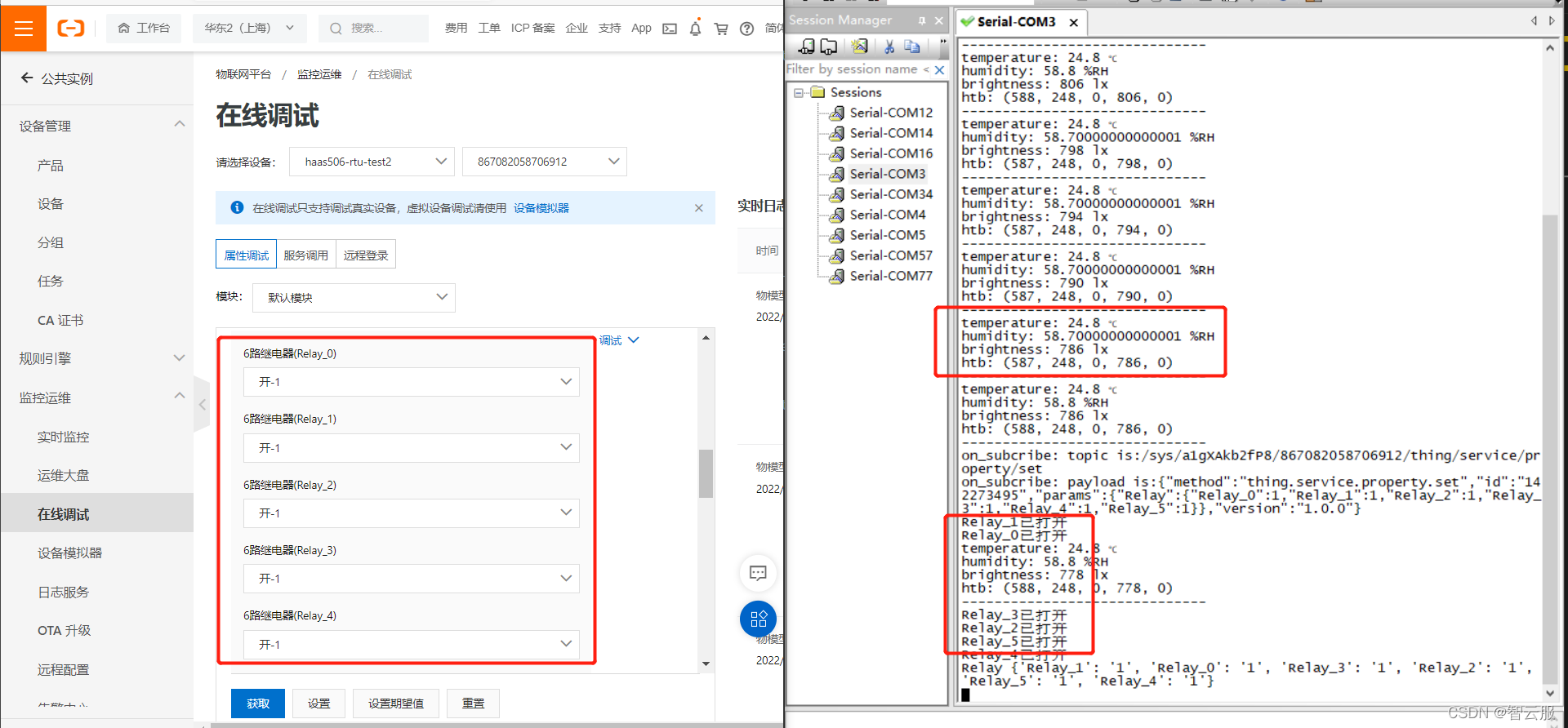
Task: Open the feedback chat bubble icon
Action: (x=758, y=573)
